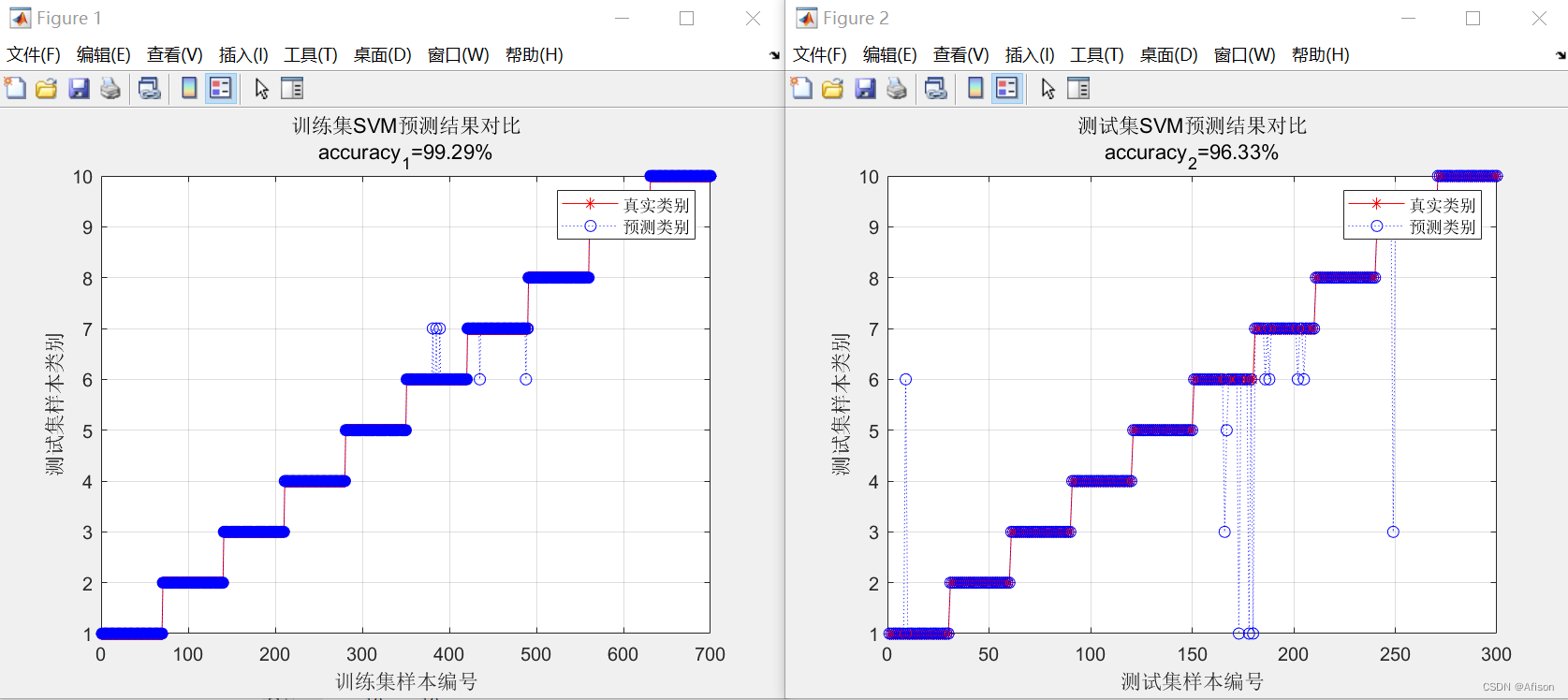Open 文件(F) menu in Figure 1
This screenshot has height=700, width=1568.
pyautogui.click(x=34, y=54)
